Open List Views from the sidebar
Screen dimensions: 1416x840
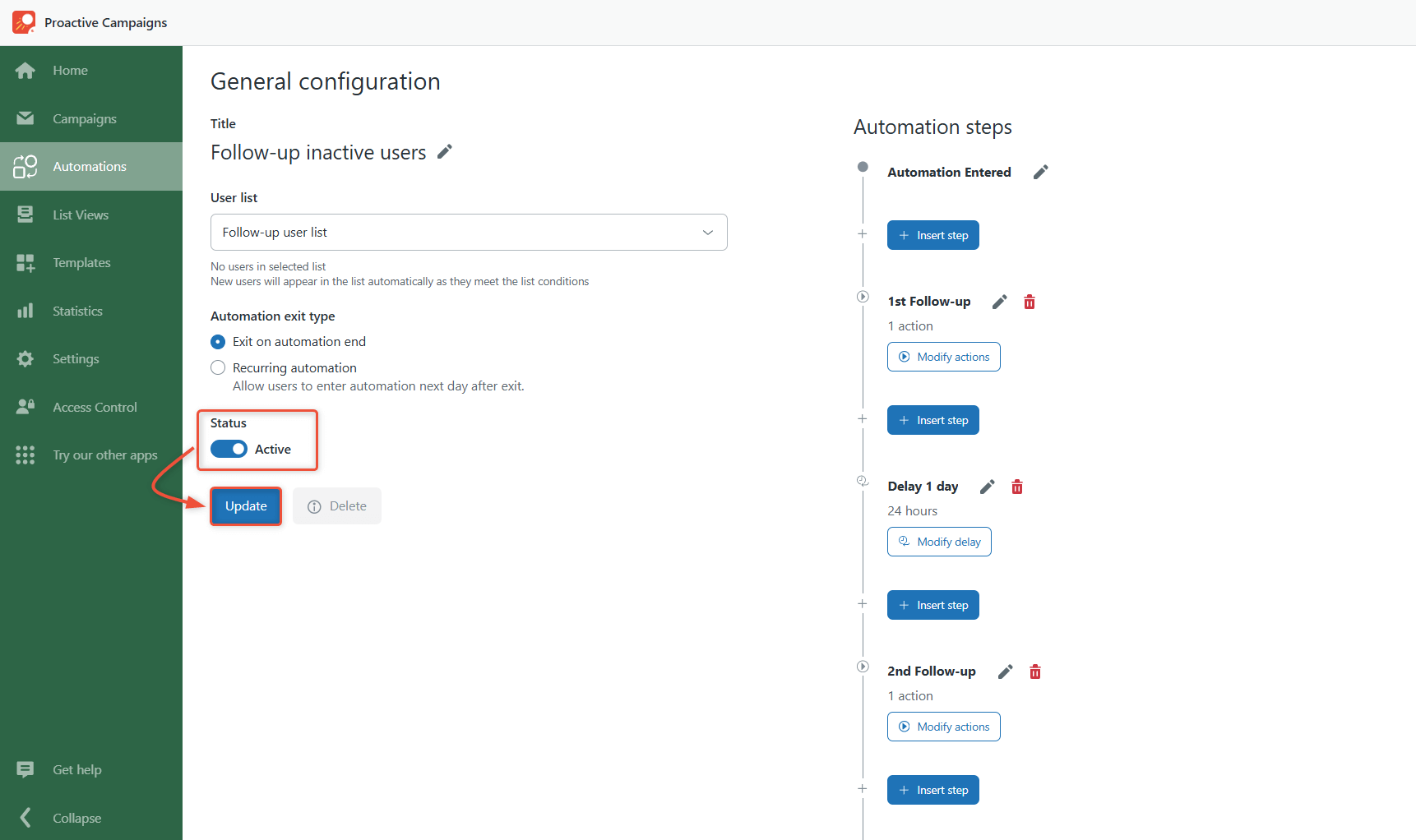[x=25, y=214]
